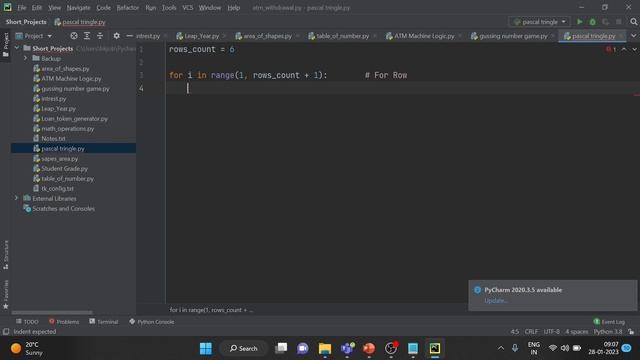The height and width of the screenshot is (360, 640).
Task: Open the Problems tool window
Action: pyautogui.click(x=64, y=322)
